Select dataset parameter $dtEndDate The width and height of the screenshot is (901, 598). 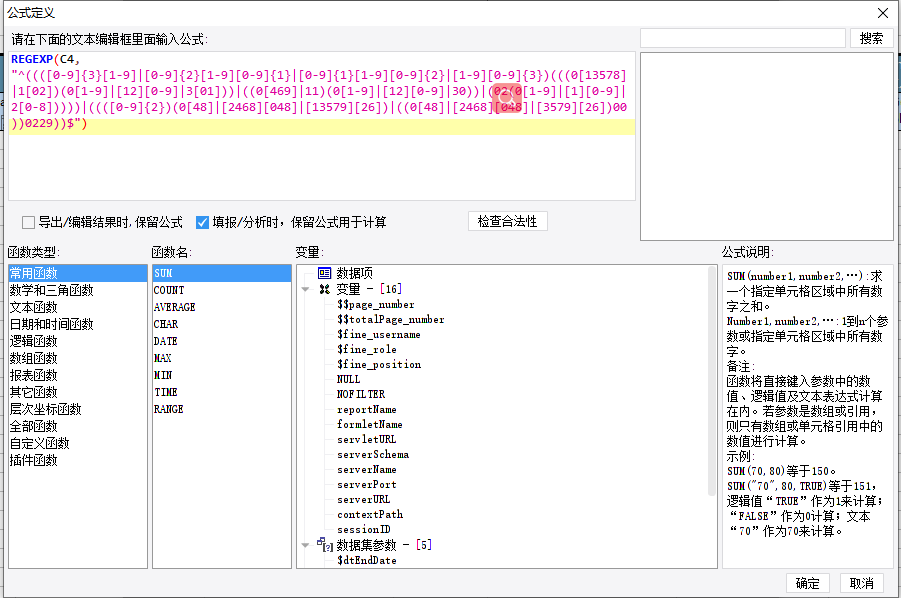pyautogui.click(x=367, y=560)
